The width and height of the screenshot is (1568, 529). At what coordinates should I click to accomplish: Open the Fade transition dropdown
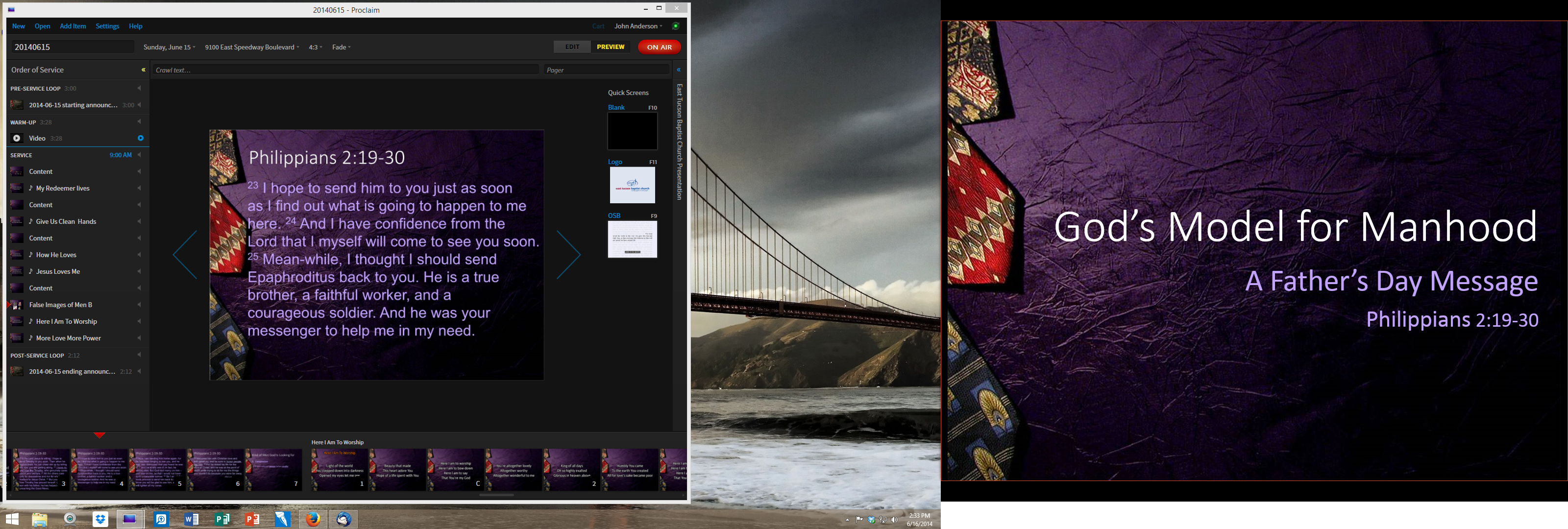coord(341,48)
